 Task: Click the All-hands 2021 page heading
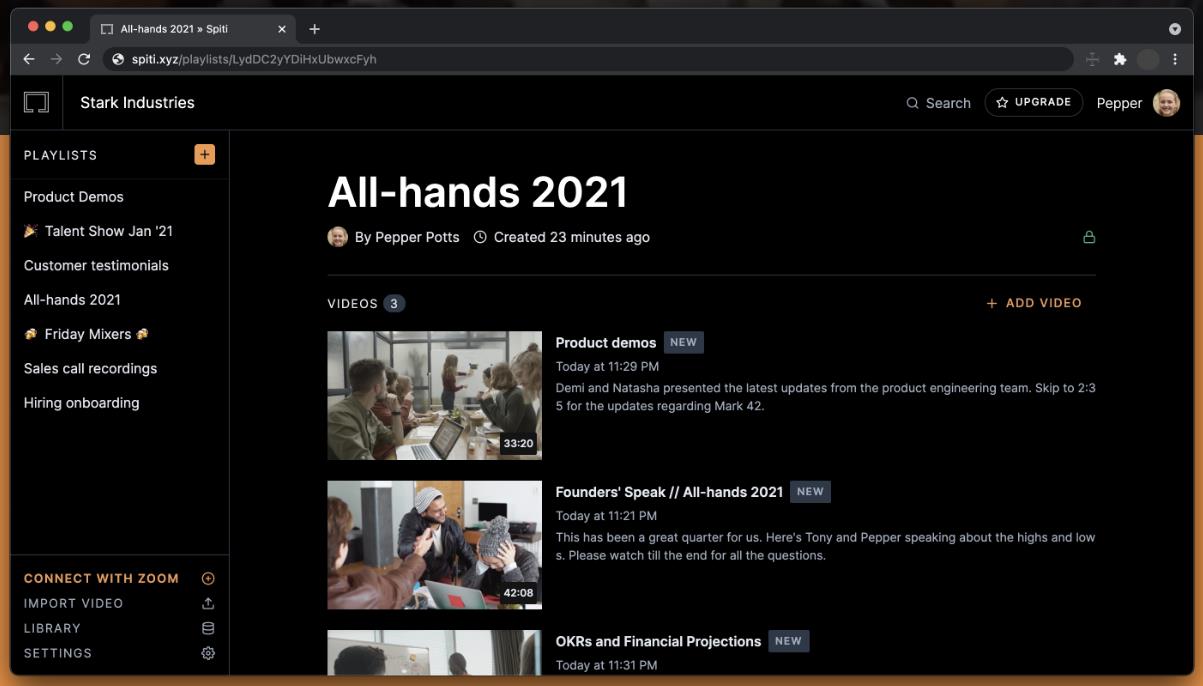click(x=478, y=192)
